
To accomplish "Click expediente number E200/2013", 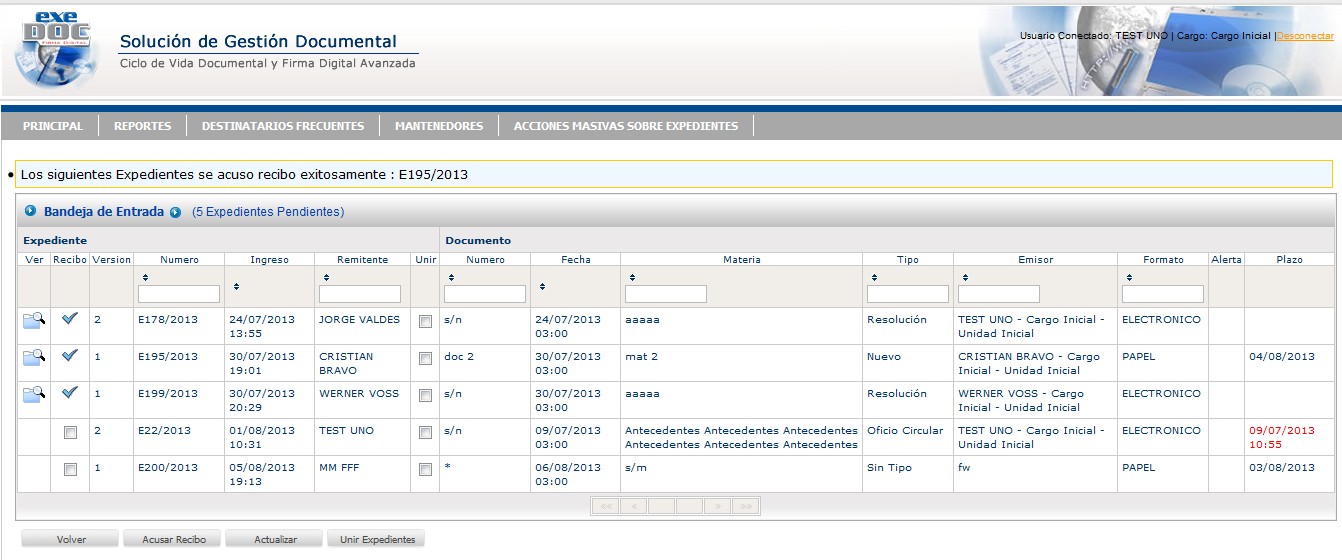I will coord(168,468).
